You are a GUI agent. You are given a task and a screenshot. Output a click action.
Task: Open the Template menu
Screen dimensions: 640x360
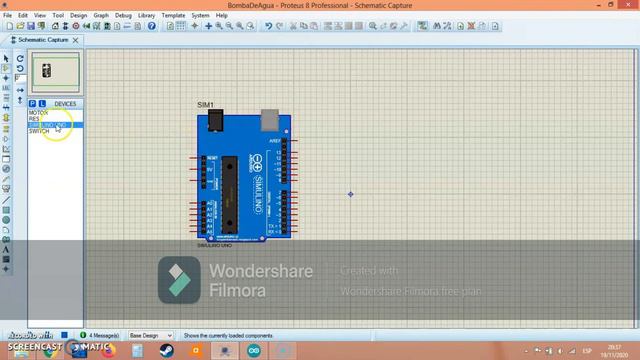173,15
